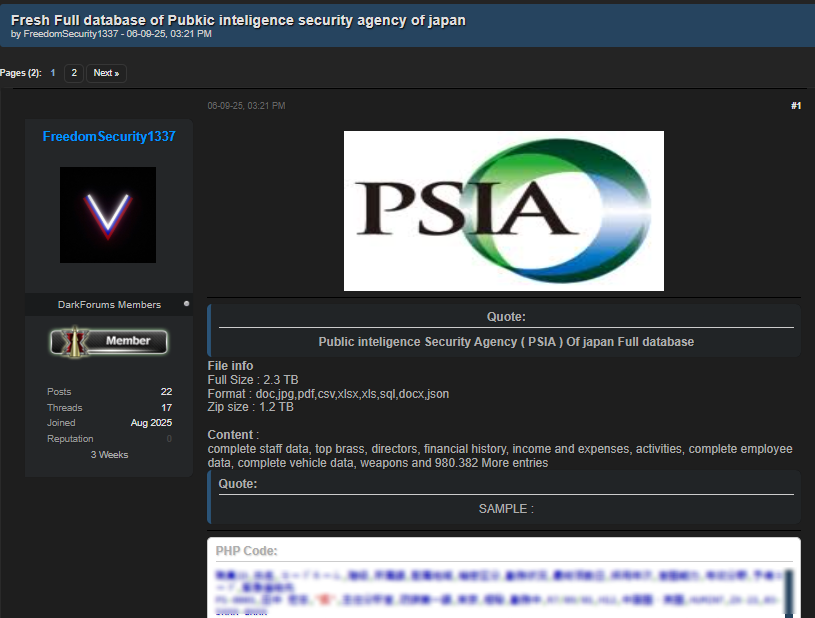This screenshot has height=618, width=815.
Task: Go to next page via Next »
Action: coord(106,73)
